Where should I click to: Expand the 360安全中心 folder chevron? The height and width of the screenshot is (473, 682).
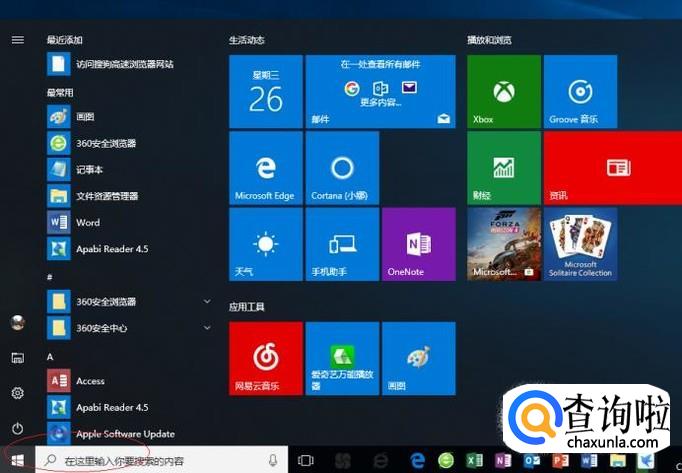[207, 327]
